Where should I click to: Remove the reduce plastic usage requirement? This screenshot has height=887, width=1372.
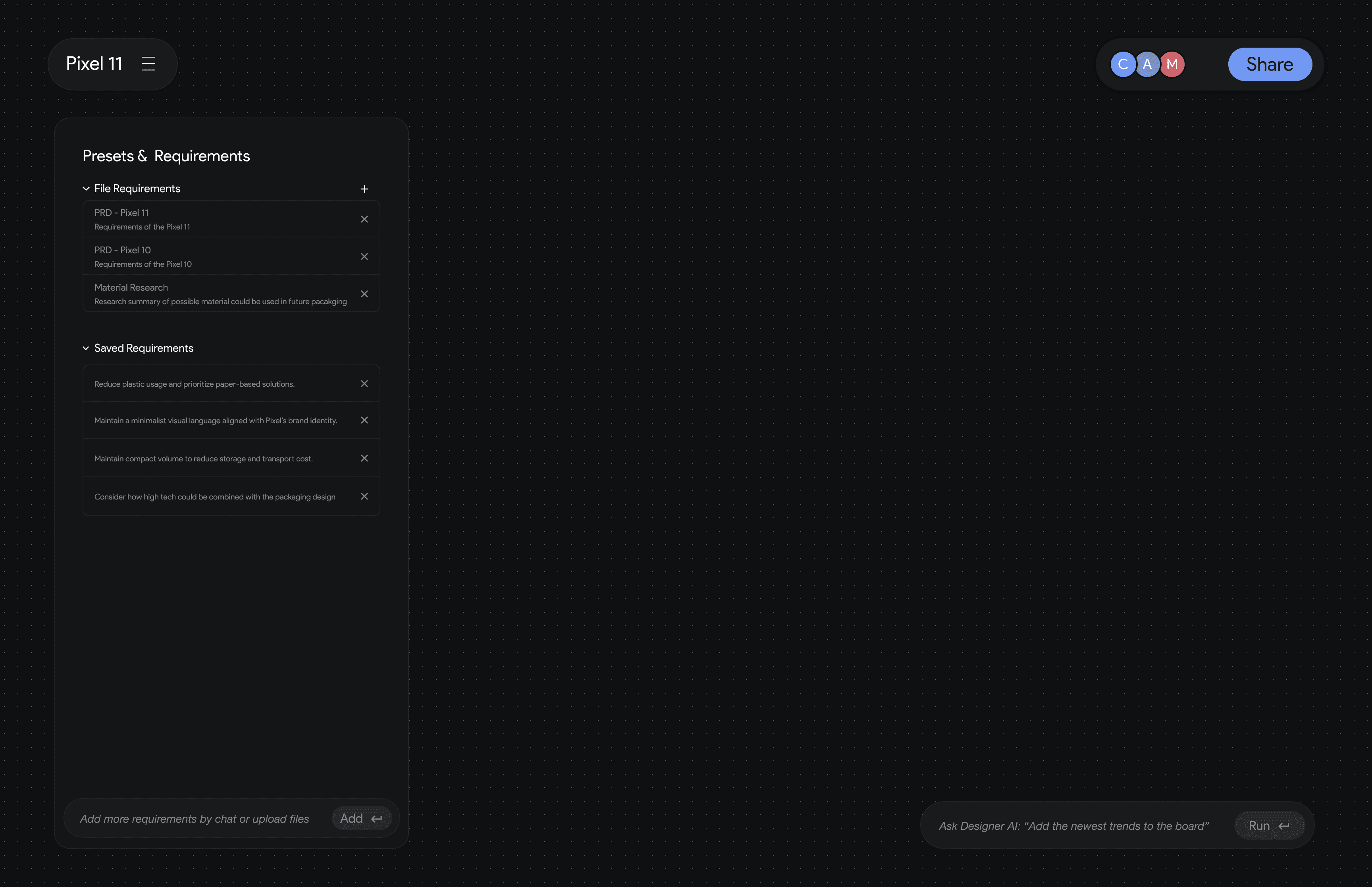tap(364, 384)
